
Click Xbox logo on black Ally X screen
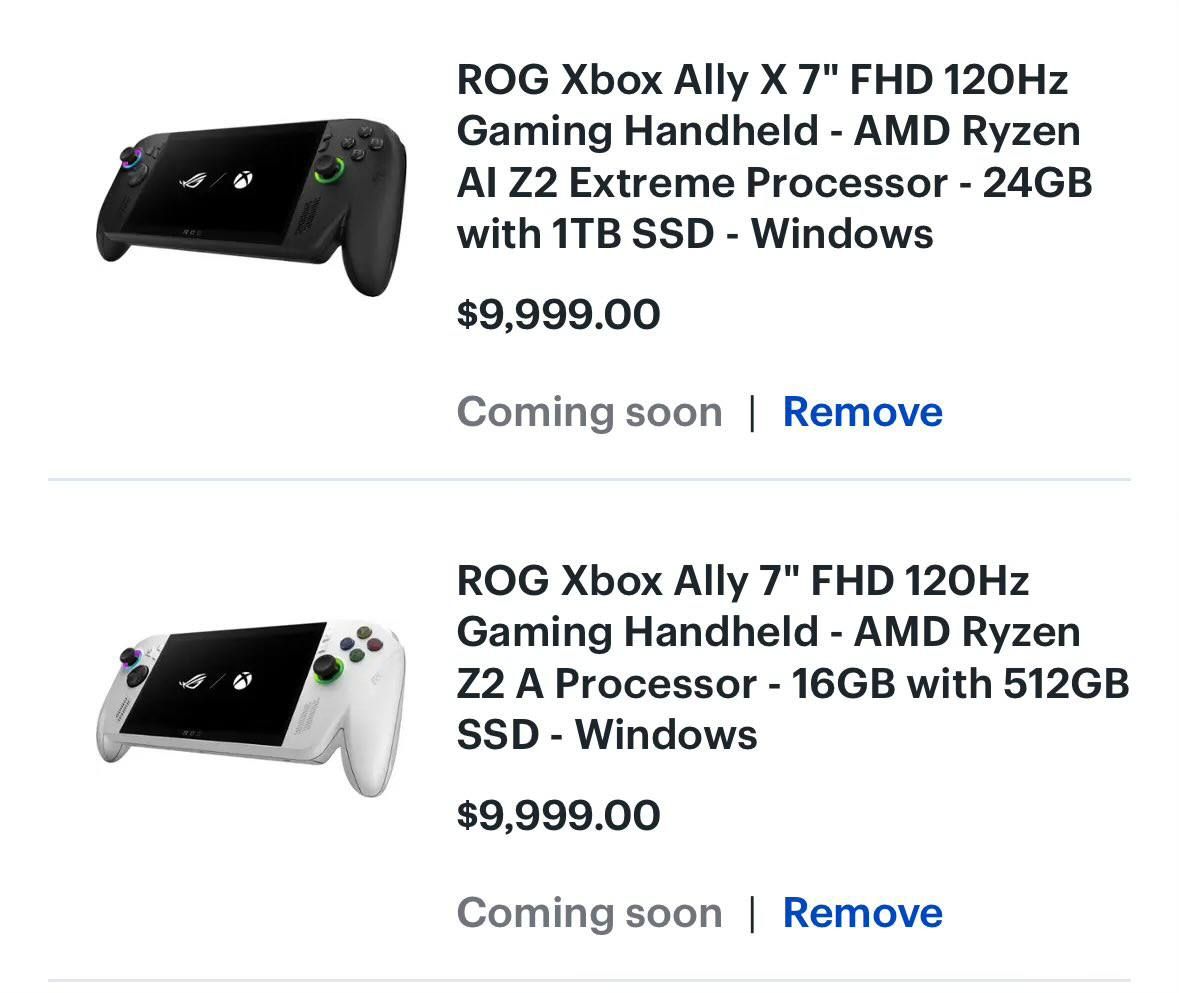coord(243,181)
